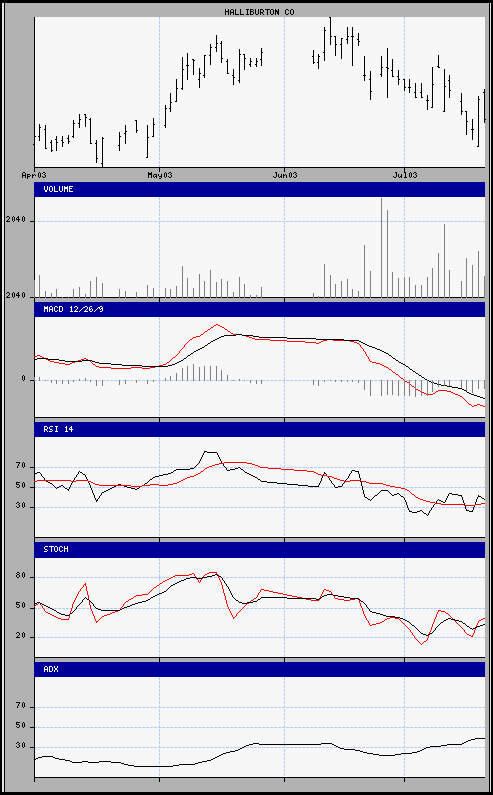493x795 pixels.
Task: Click the Apr03 date axis label
Action: click(x=34, y=175)
